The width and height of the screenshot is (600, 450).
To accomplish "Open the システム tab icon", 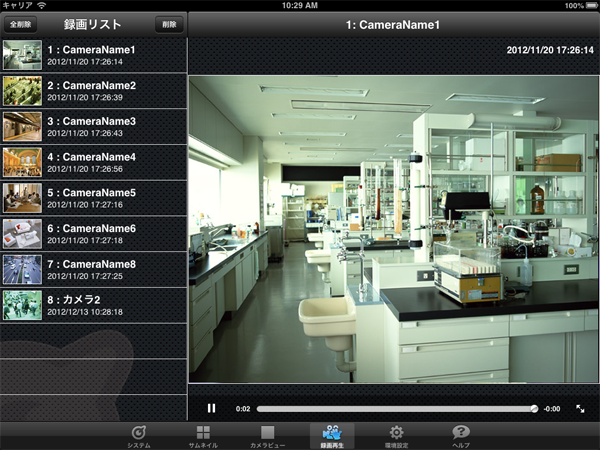I will point(139,435).
